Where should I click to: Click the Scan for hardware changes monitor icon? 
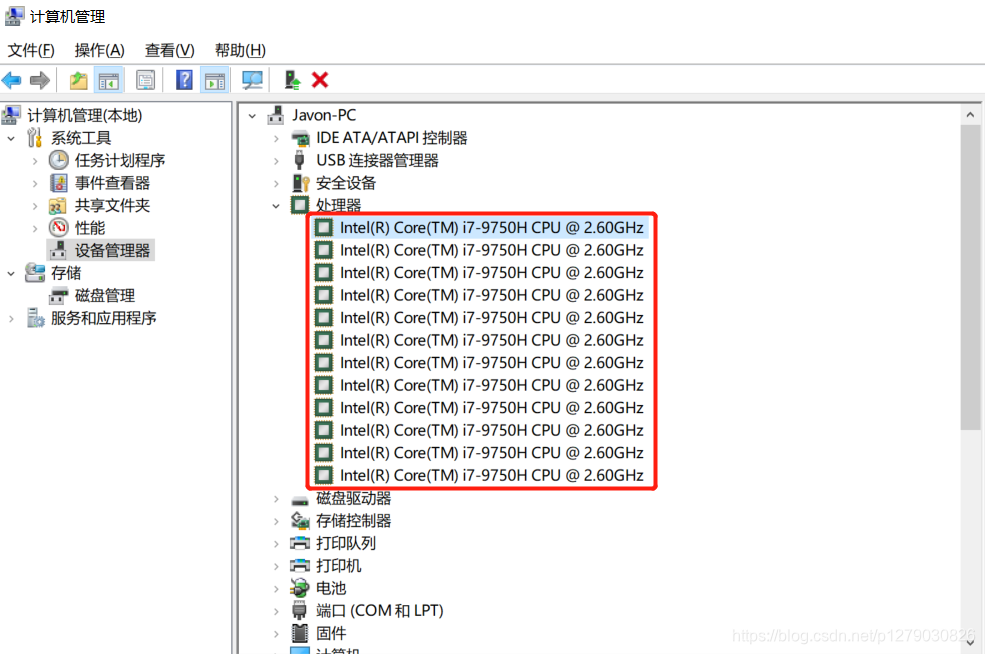(x=253, y=80)
